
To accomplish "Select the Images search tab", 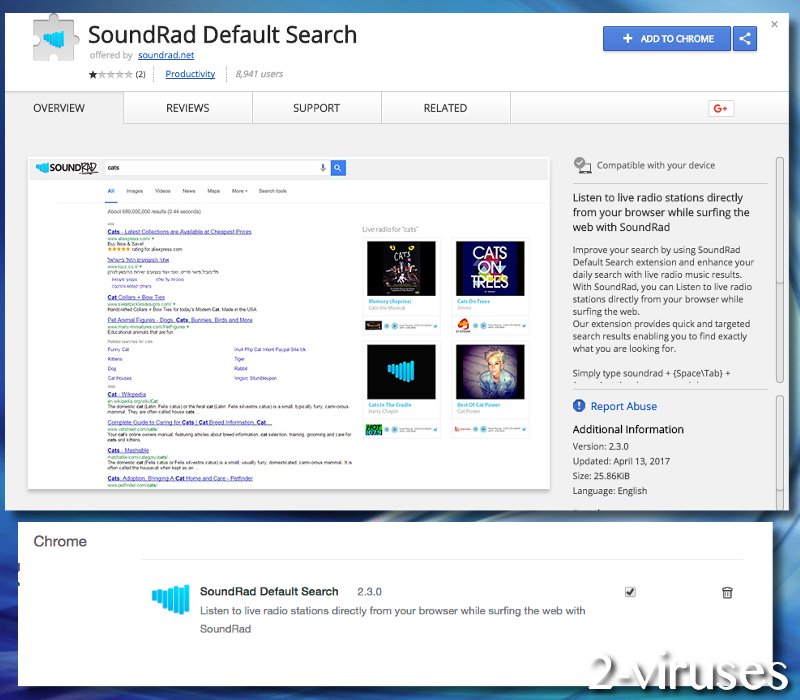I will point(133,190).
